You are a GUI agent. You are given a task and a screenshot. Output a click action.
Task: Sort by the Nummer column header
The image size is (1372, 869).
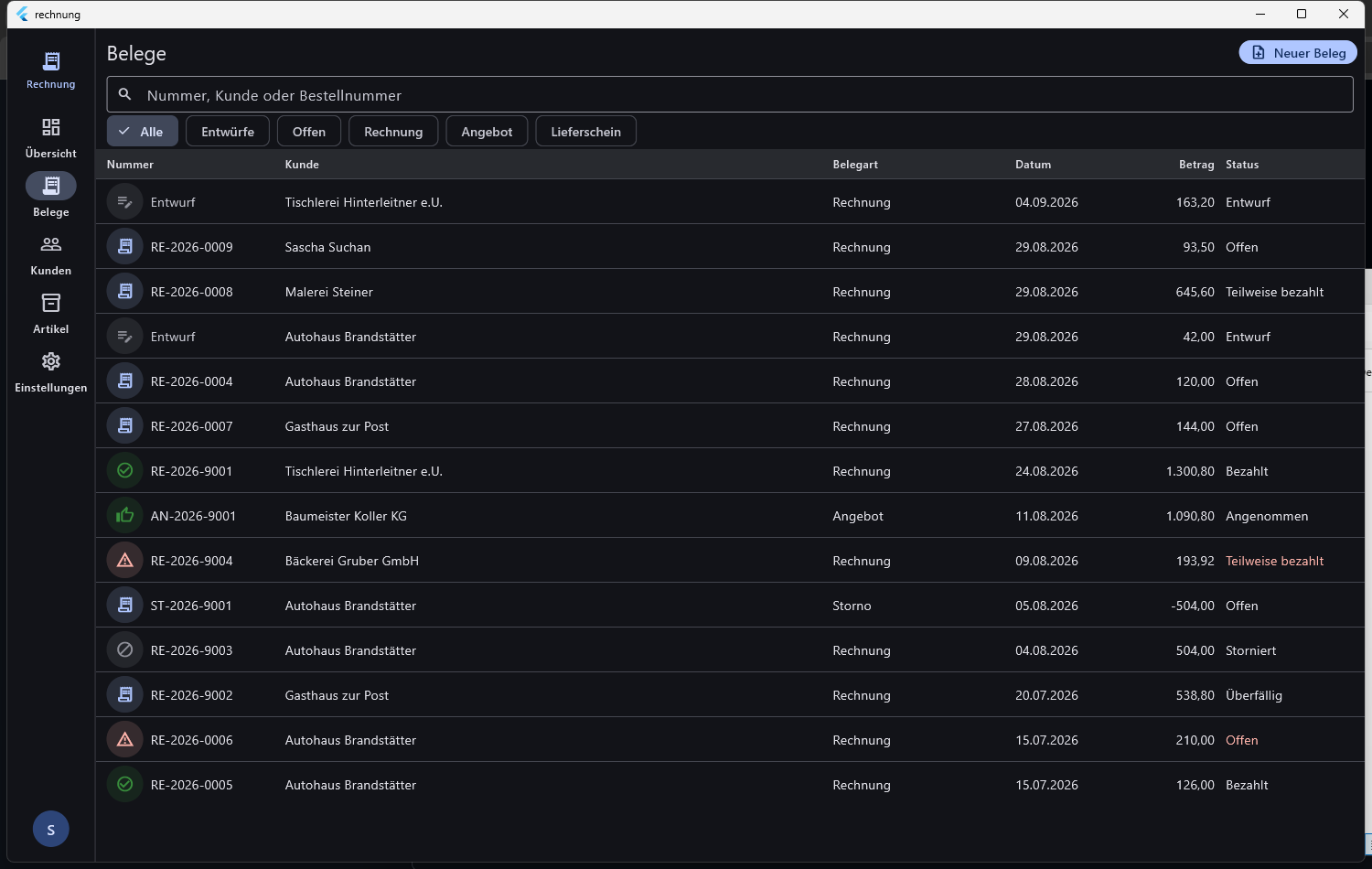(x=130, y=165)
